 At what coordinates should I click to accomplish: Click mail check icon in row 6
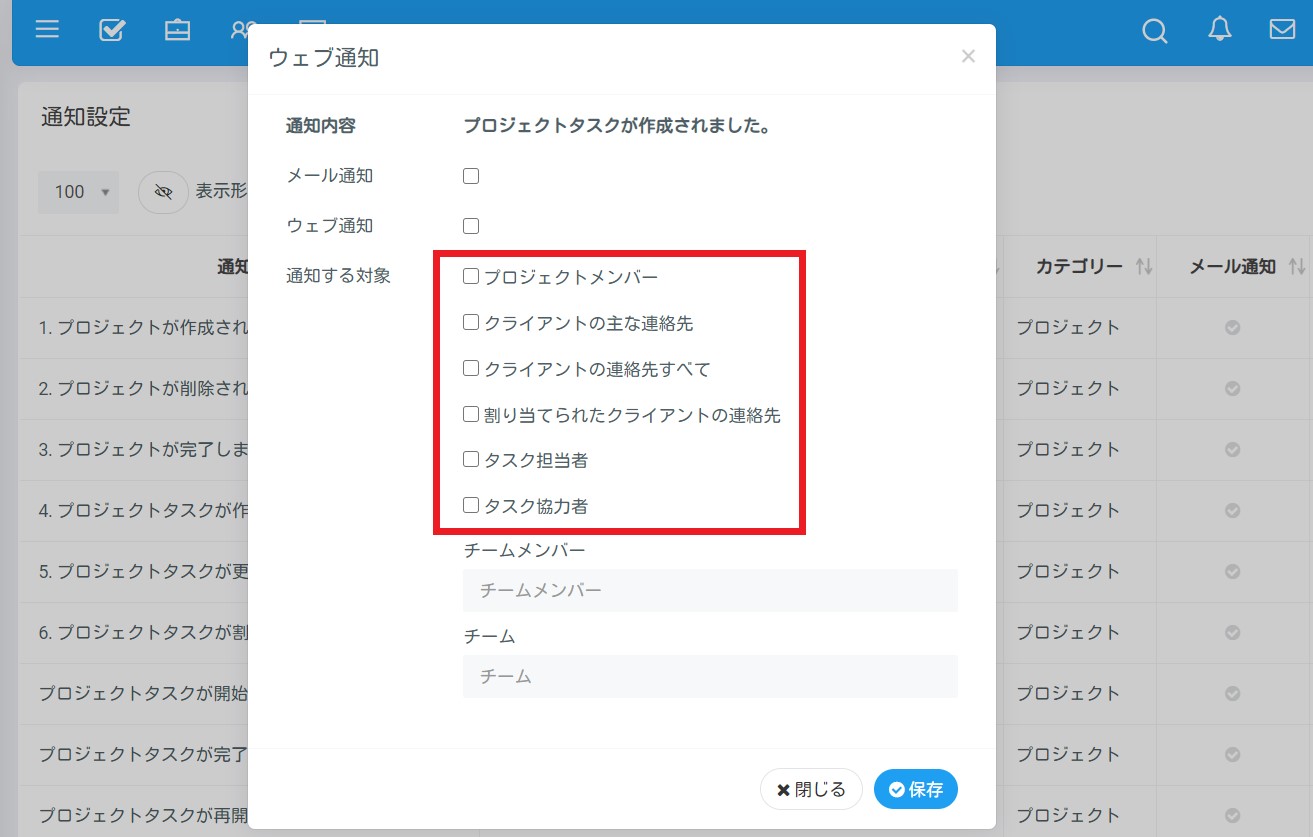coord(1233,632)
